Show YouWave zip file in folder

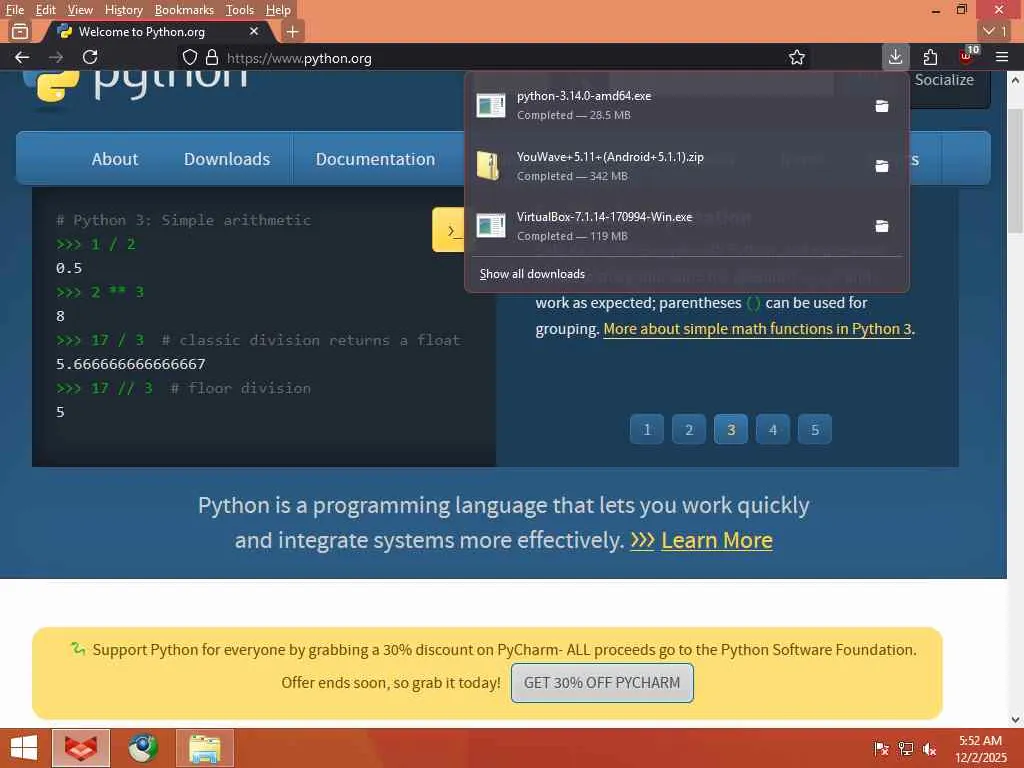[x=882, y=166]
